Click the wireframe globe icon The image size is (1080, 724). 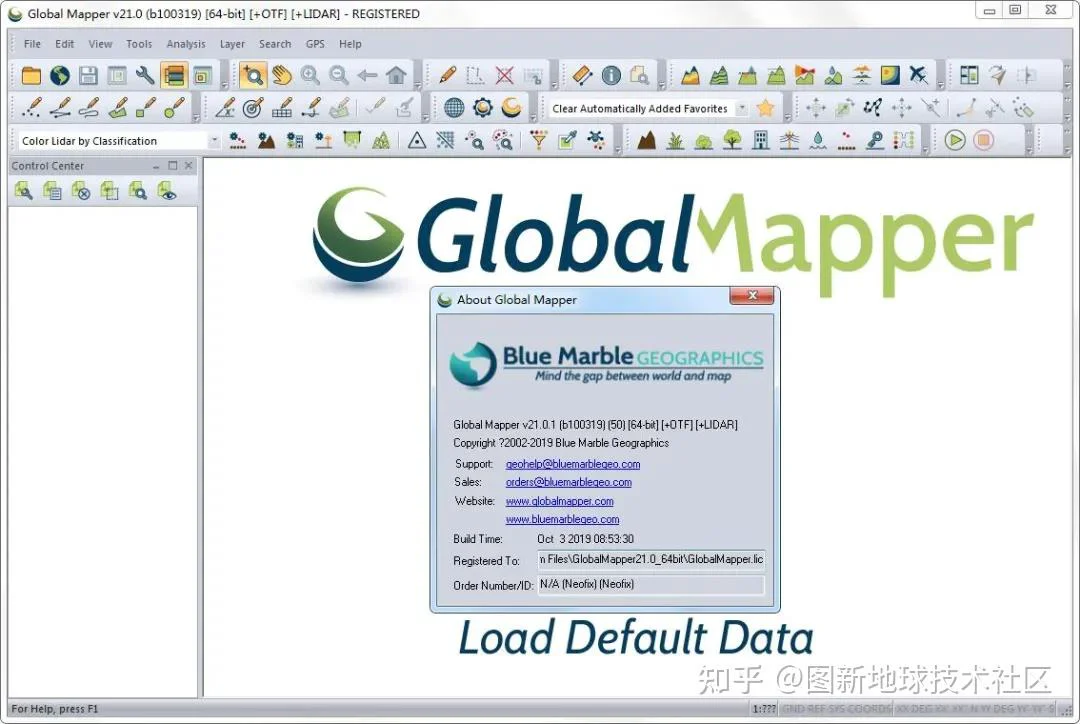tap(454, 108)
